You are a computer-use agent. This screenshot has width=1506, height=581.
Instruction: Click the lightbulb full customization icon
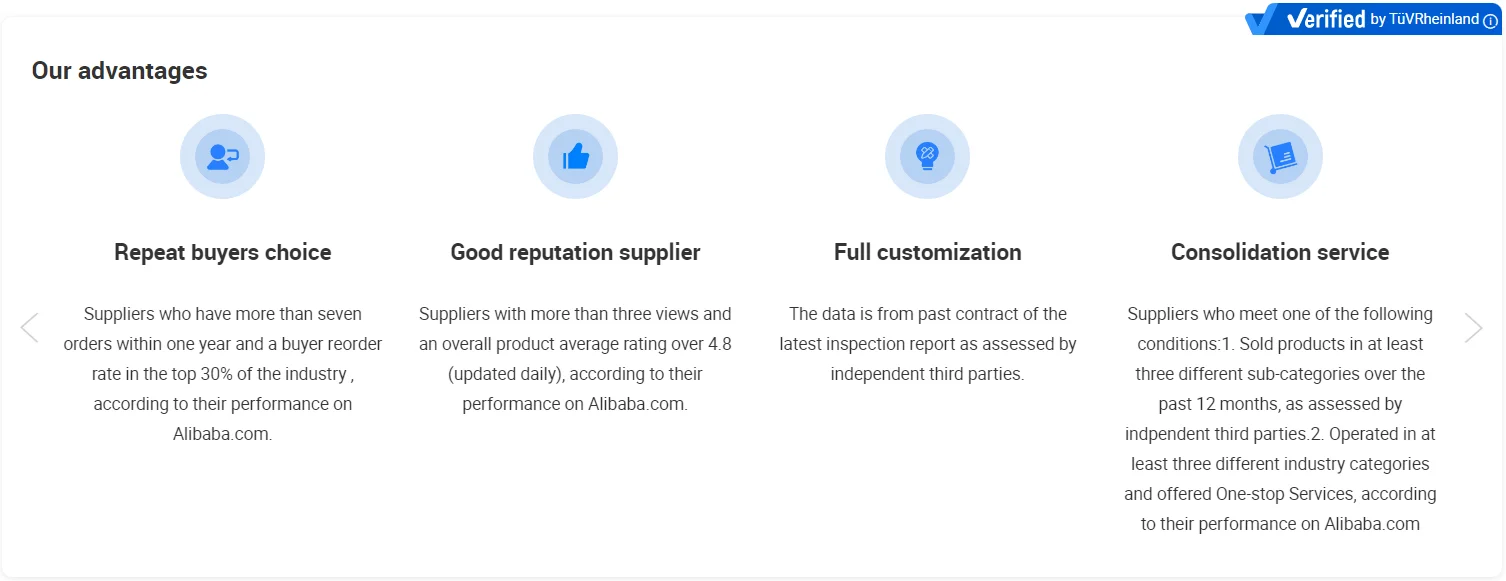coord(927,157)
